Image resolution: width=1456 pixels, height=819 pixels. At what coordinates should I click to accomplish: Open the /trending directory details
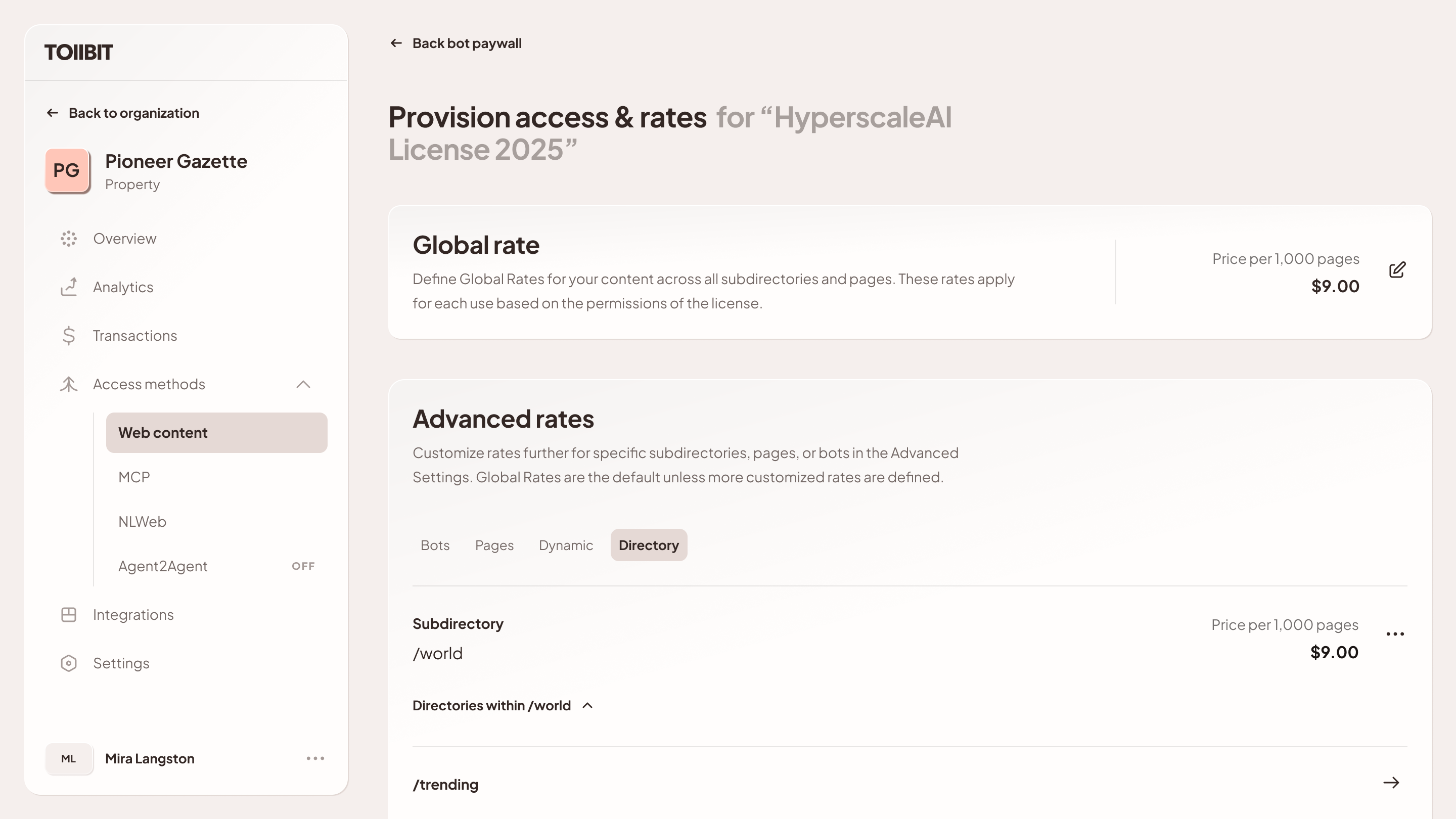[x=1392, y=784]
